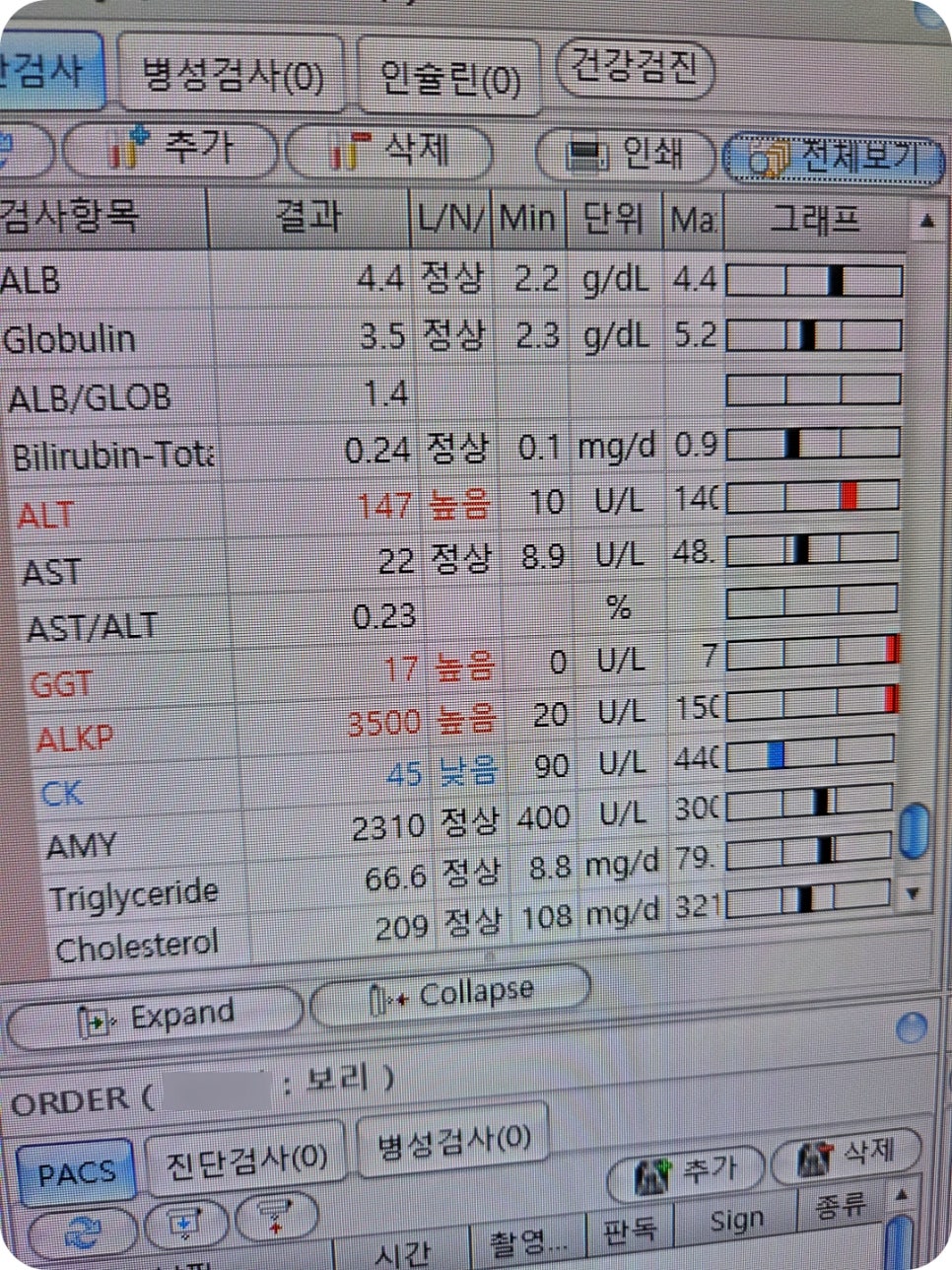Click the GGT result value 17
952x1270 pixels.
coord(401,670)
